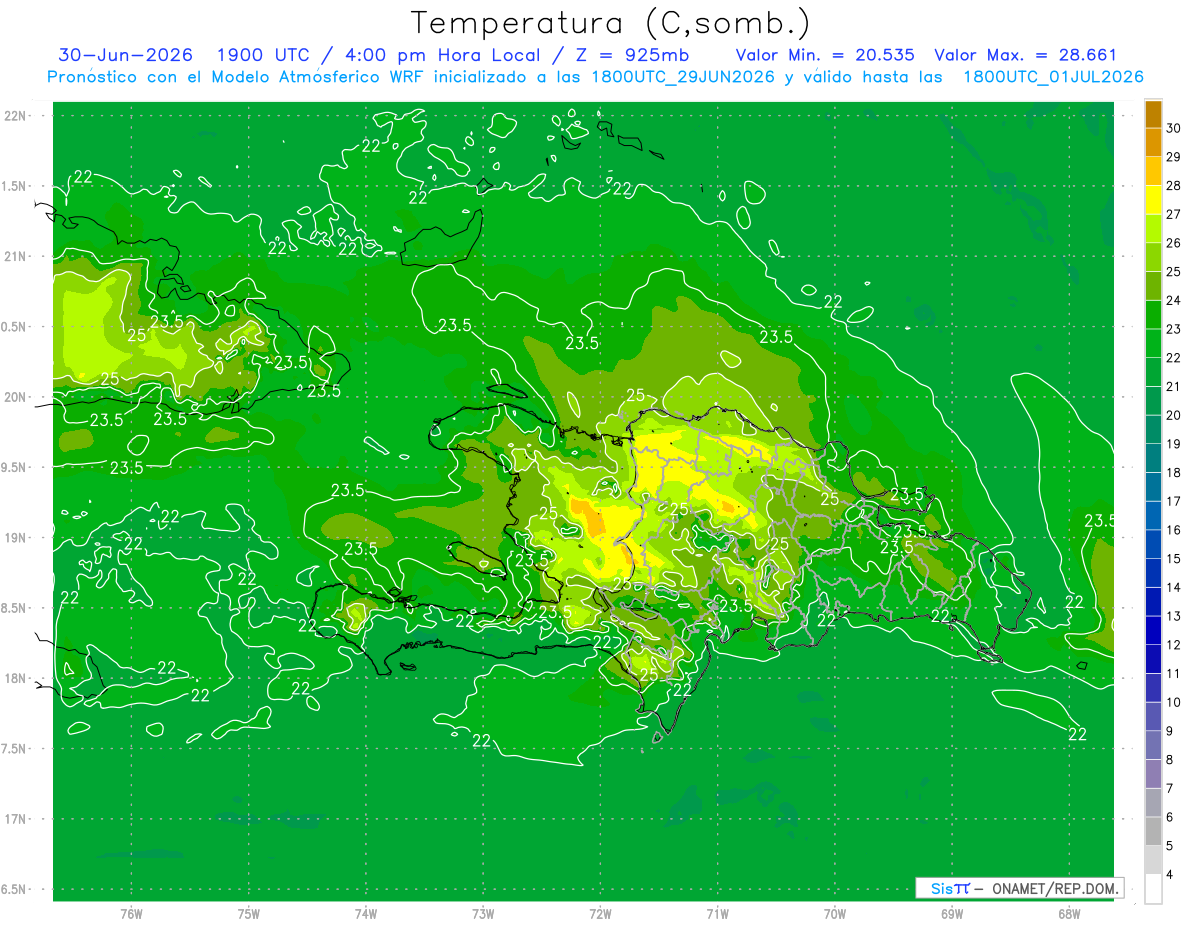Viewport: 1200px width, 927px height.
Task: Click latitude axis label '17N'
Action: [x=15, y=819]
